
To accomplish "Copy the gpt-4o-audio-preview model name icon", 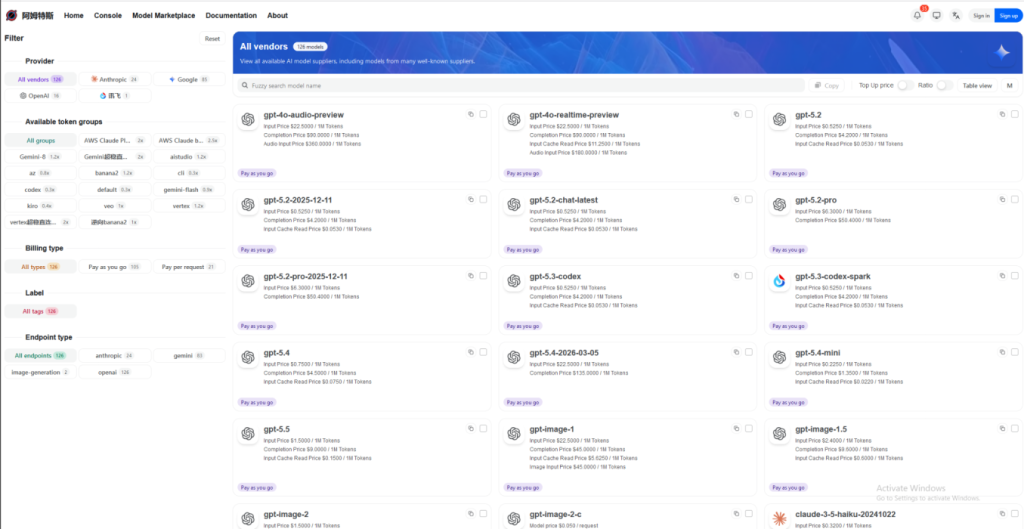I will click(470, 114).
